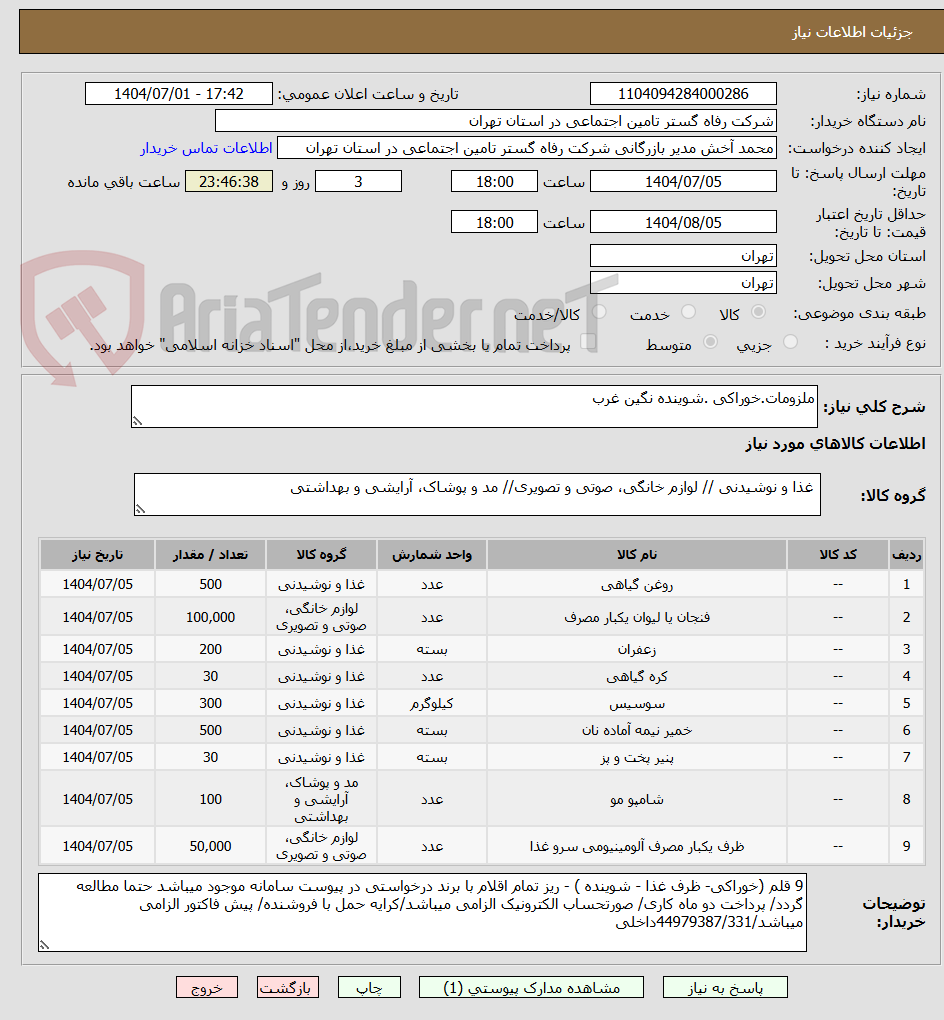Open اطلاعات تماس خریدار link
The image size is (944, 1020).
206,148
